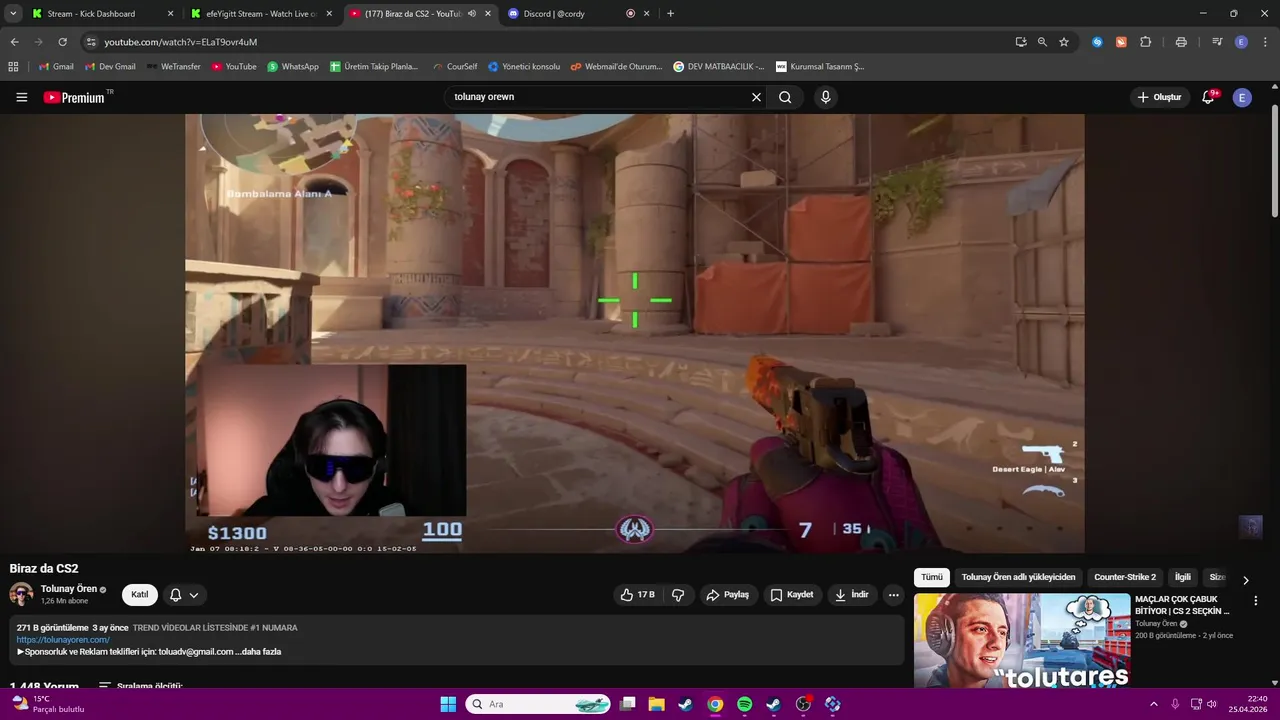Mute the YouTube tab via its speaker icon

click(x=472, y=14)
